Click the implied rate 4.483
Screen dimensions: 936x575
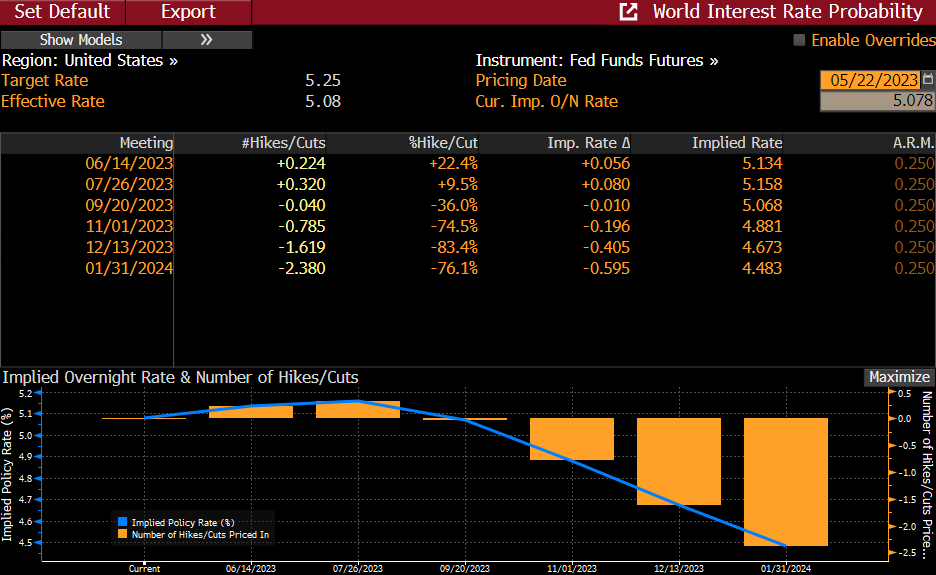tap(762, 268)
